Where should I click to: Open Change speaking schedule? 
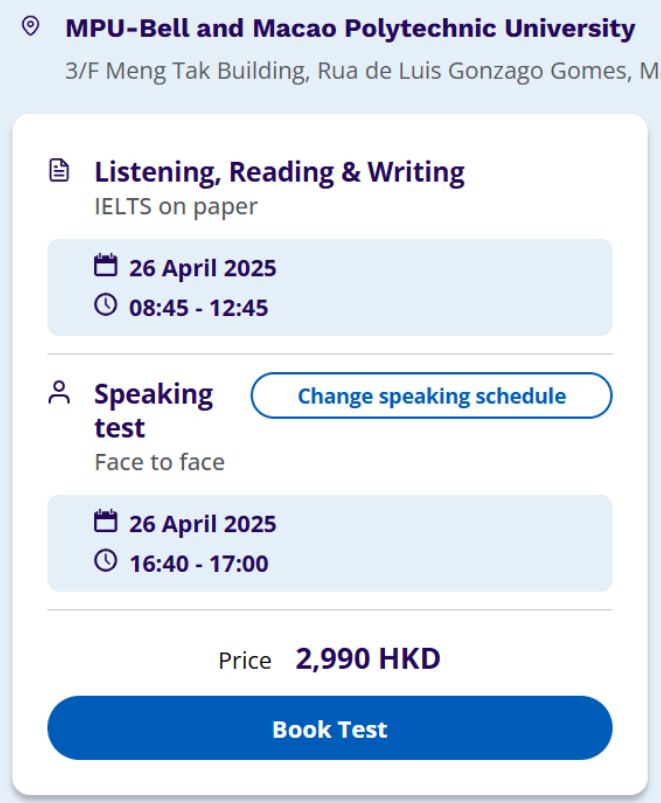click(431, 395)
